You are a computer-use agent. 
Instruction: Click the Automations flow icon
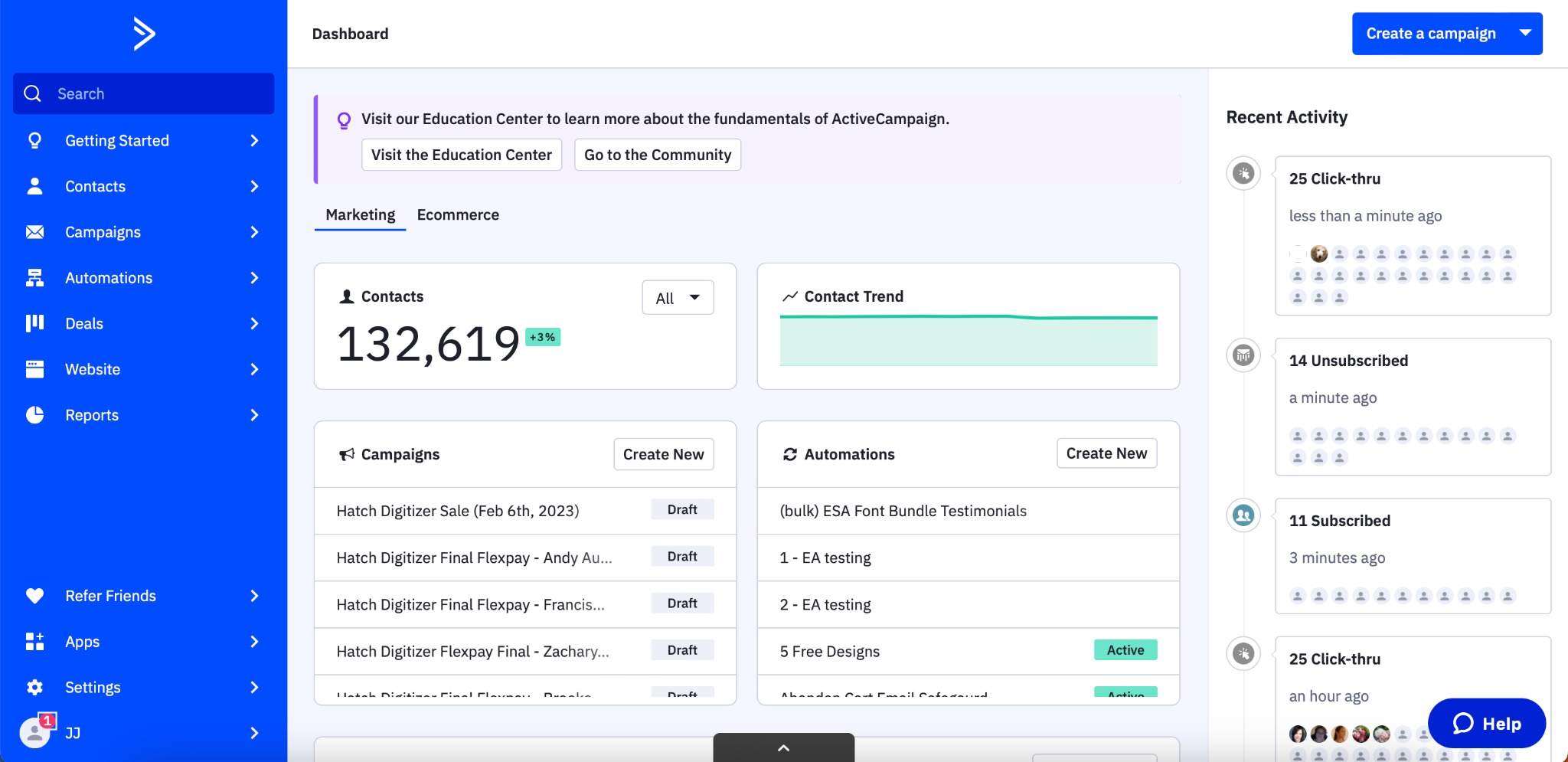pyautogui.click(x=34, y=277)
